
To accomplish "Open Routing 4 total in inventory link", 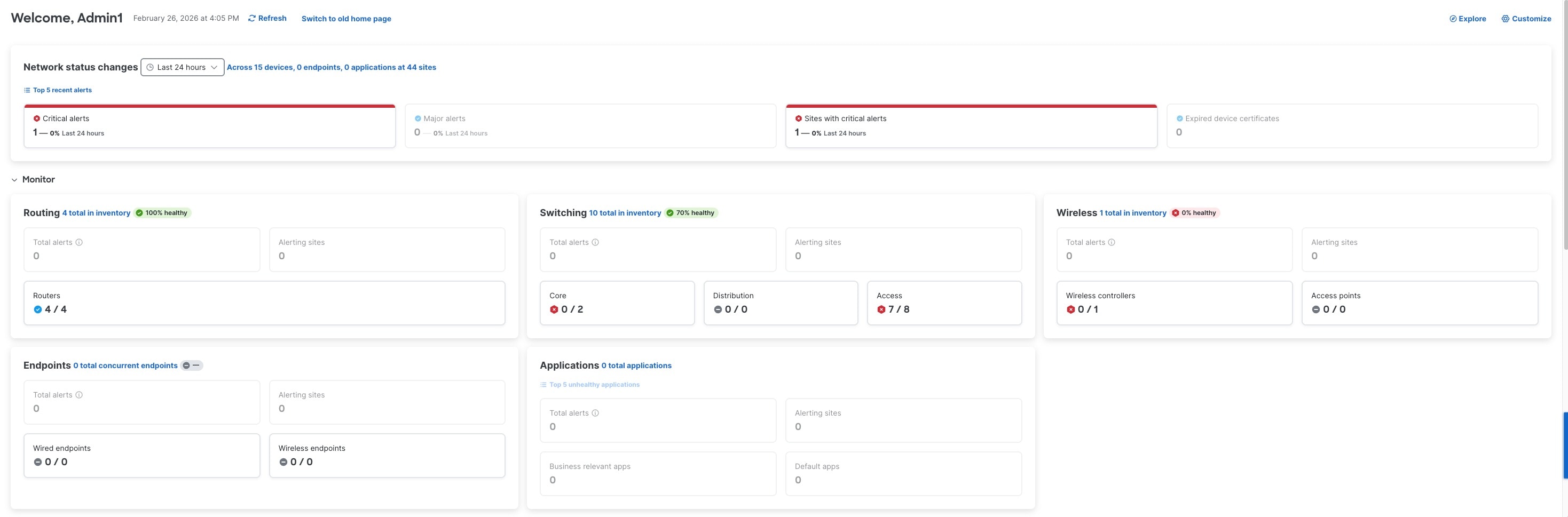I will tap(96, 213).
